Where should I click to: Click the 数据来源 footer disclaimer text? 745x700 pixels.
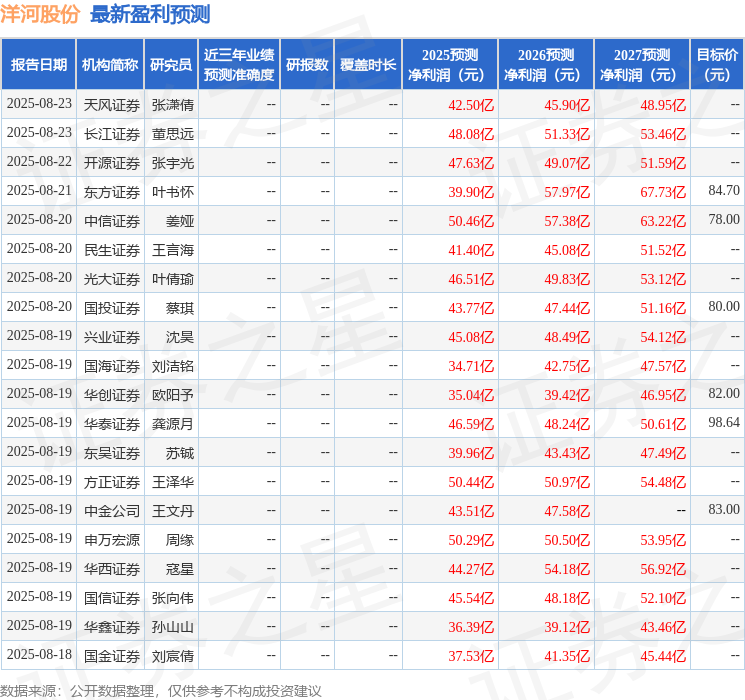tap(161, 690)
